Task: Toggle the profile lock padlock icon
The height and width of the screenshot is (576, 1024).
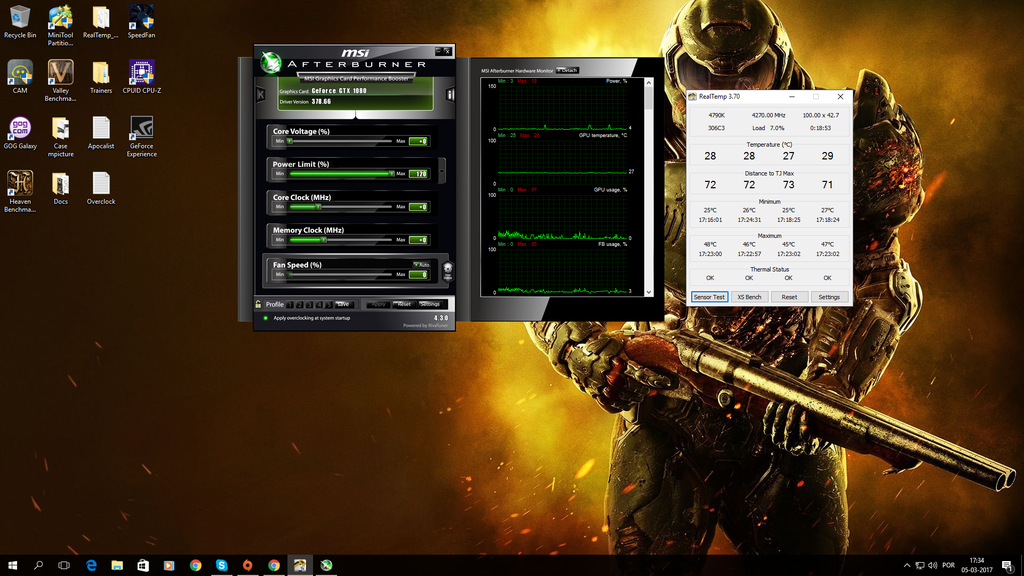Action: pos(259,304)
